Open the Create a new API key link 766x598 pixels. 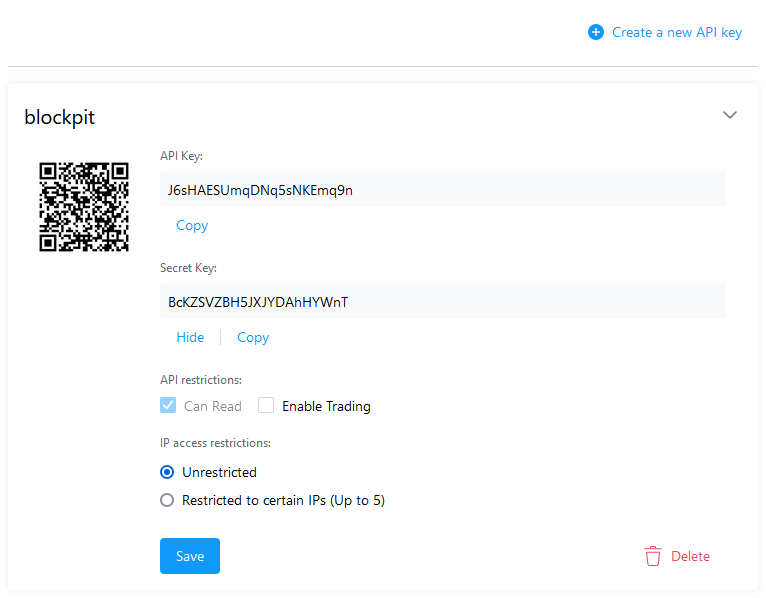pos(676,32)
